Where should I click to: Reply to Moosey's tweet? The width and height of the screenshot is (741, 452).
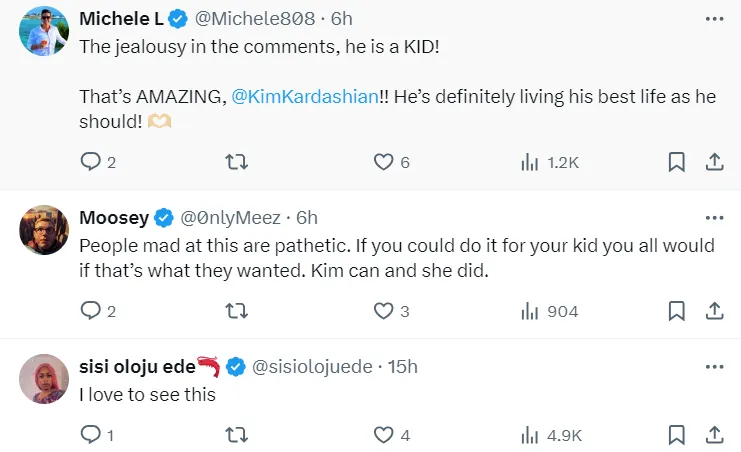pyautogui.click(x=91, y=311)
